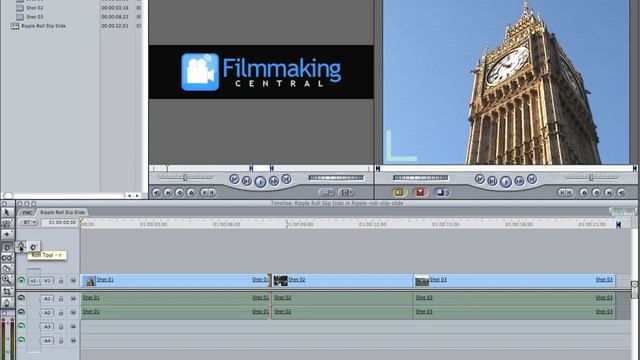This screenshot has width=640, height=360.
Task: Open left dropdown at Viewer bottom right
Action: pyautogui.click(x=327, y=192)
